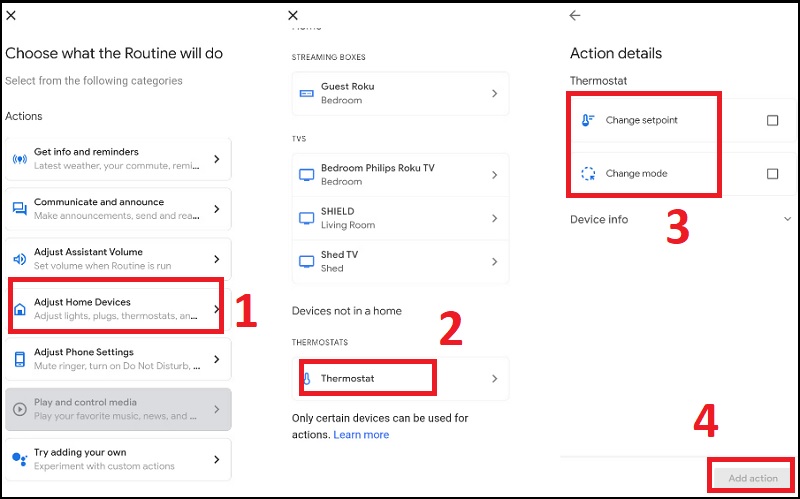Open Adjust Phone Settings chevron

pos(217,359)
